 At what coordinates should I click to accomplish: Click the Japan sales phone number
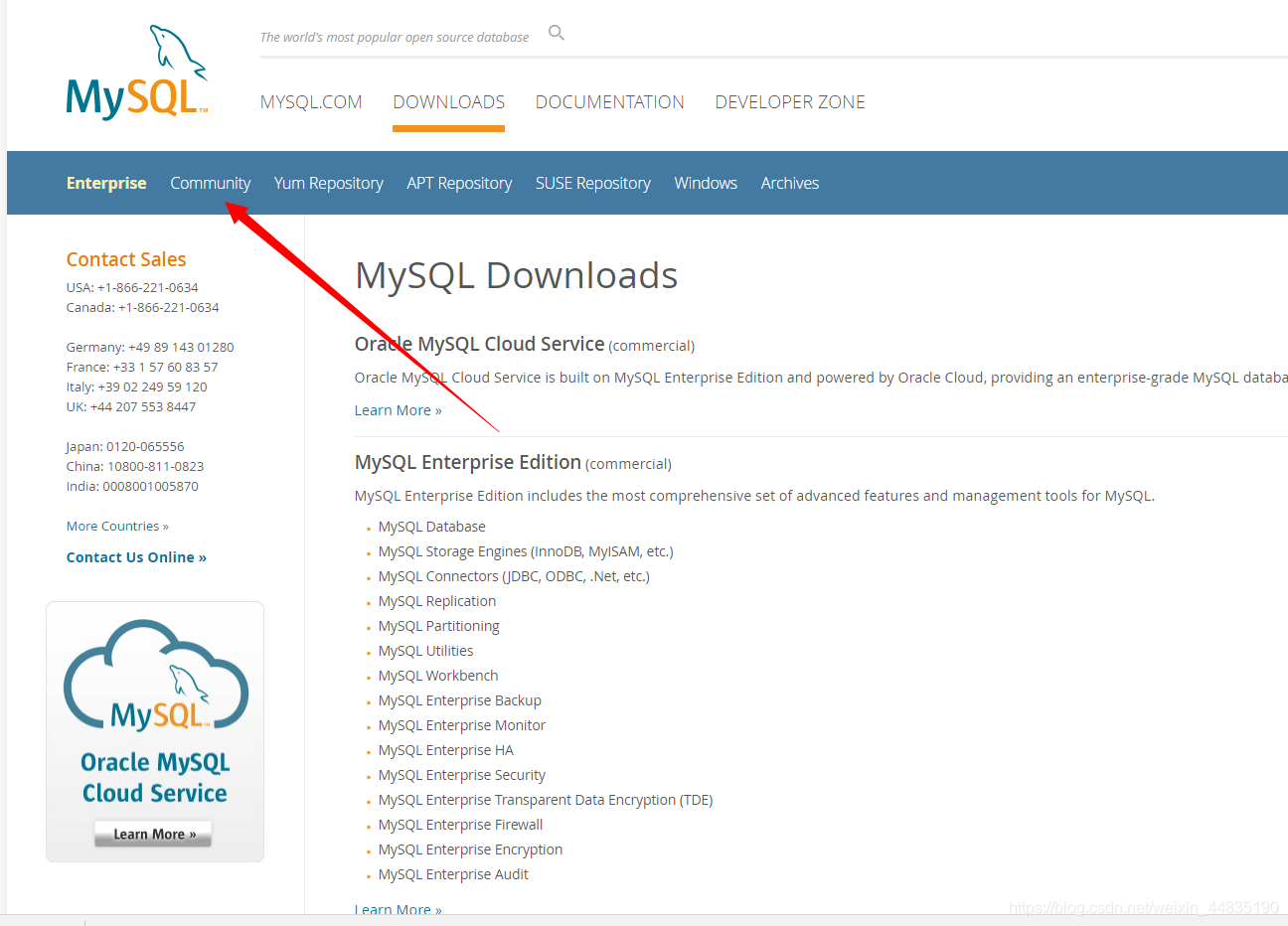pos(145,446)
